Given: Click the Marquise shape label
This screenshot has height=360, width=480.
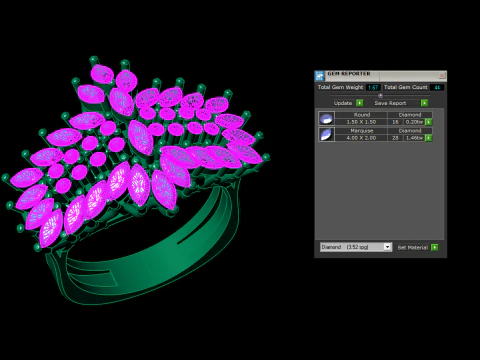Looking at the screenshot, I should [362, 131].
